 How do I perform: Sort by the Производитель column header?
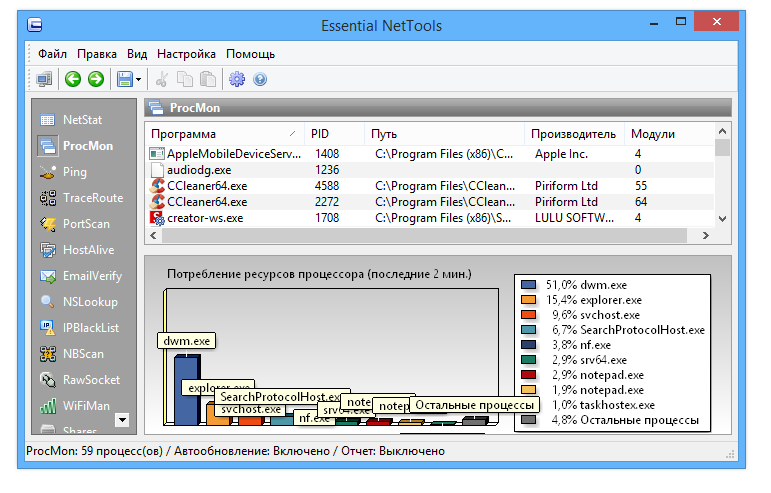pos(574,134)
